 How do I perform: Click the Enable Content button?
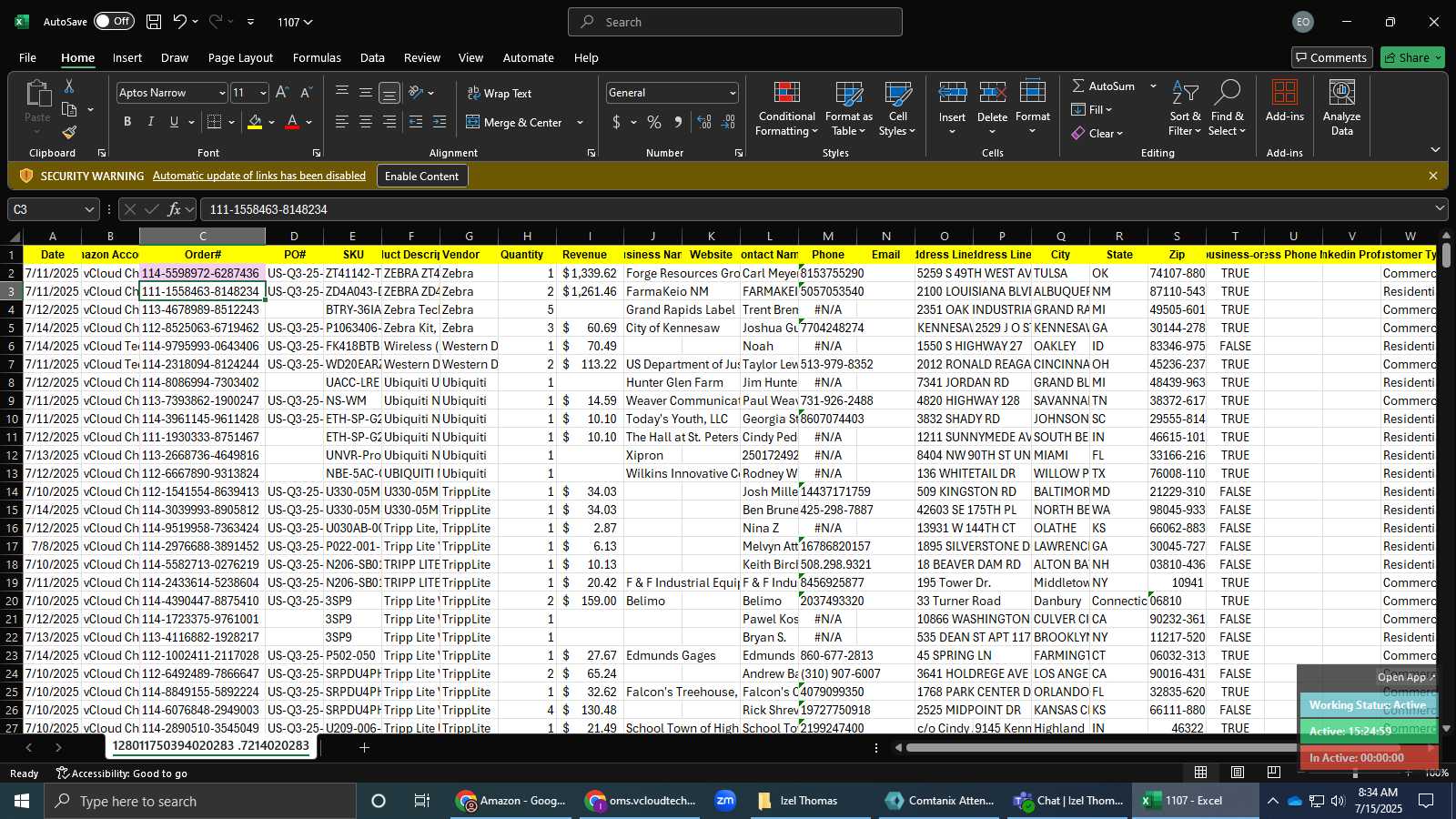422,176
